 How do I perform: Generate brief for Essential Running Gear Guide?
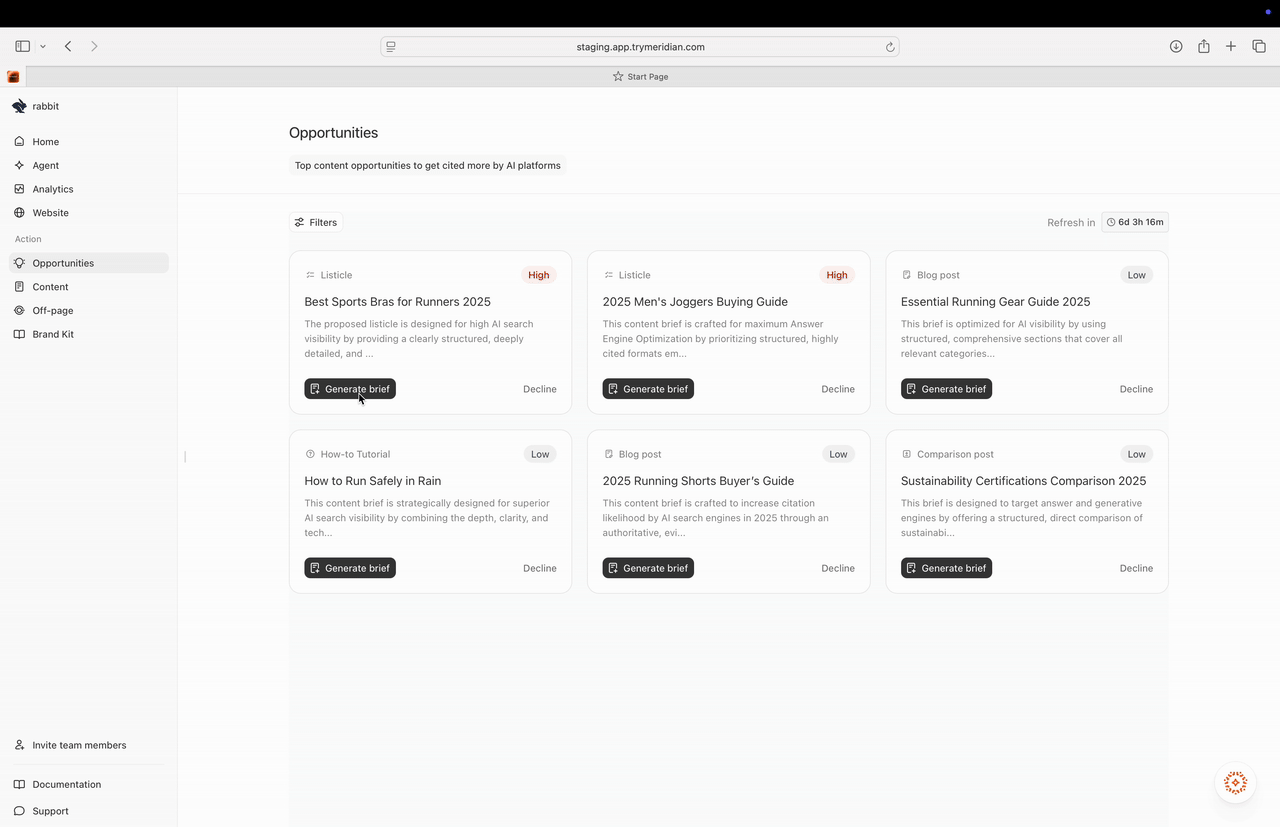coord(946,389)
